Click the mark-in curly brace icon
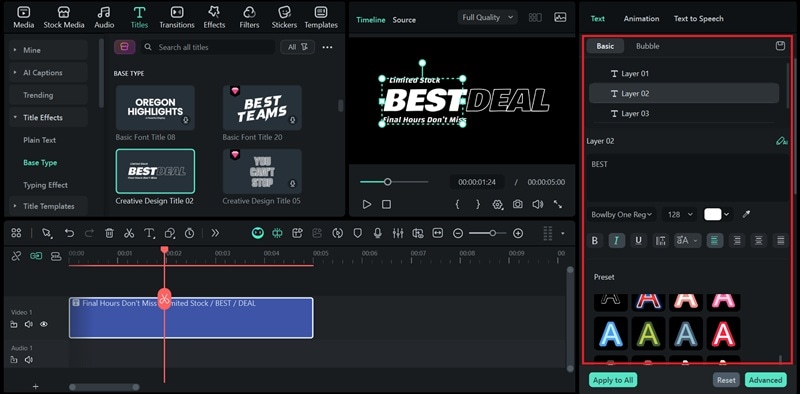The width and height of the screenshot is (800, 394). (457, 204)
